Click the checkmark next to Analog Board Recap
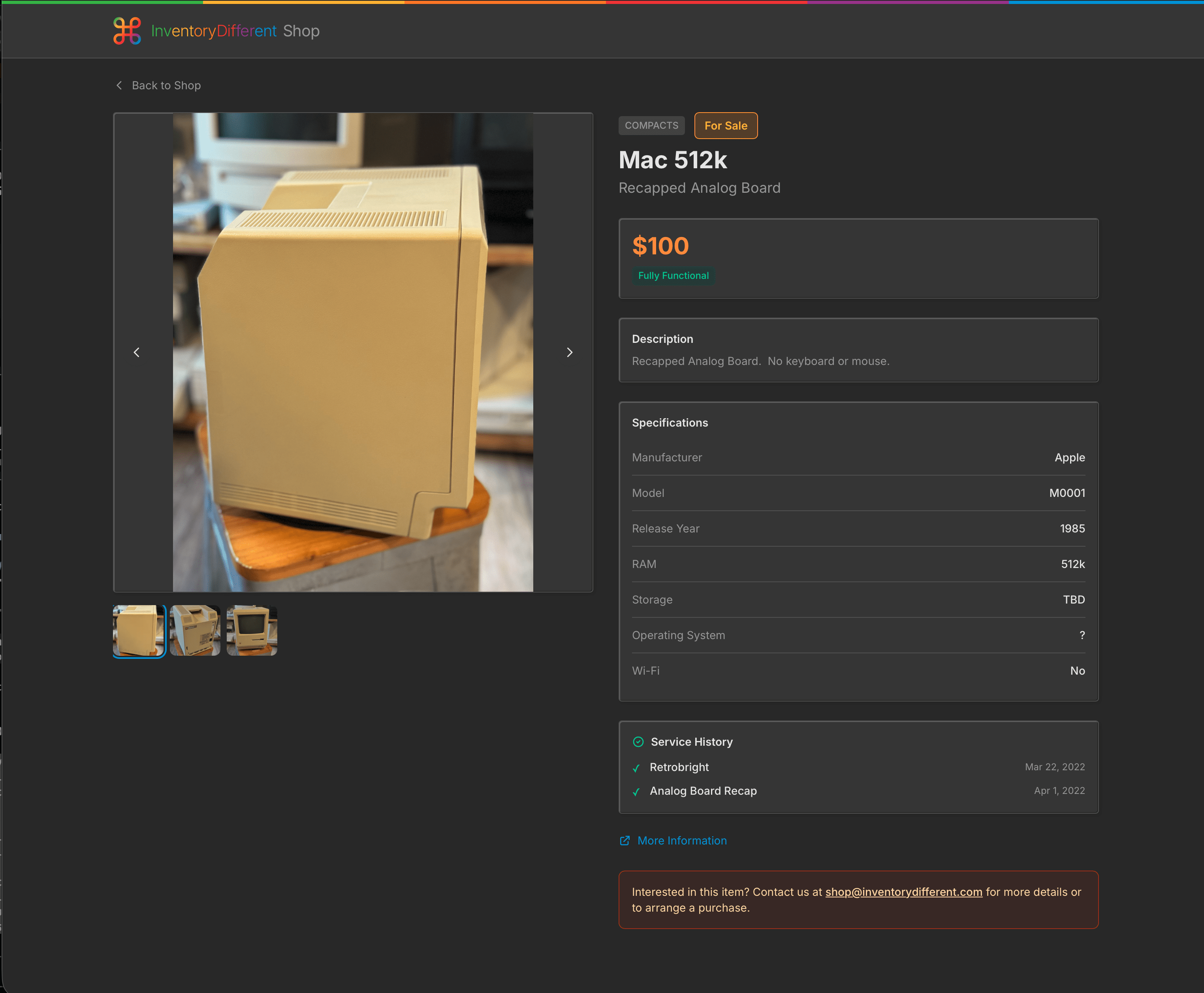 [x=636, y=792]
